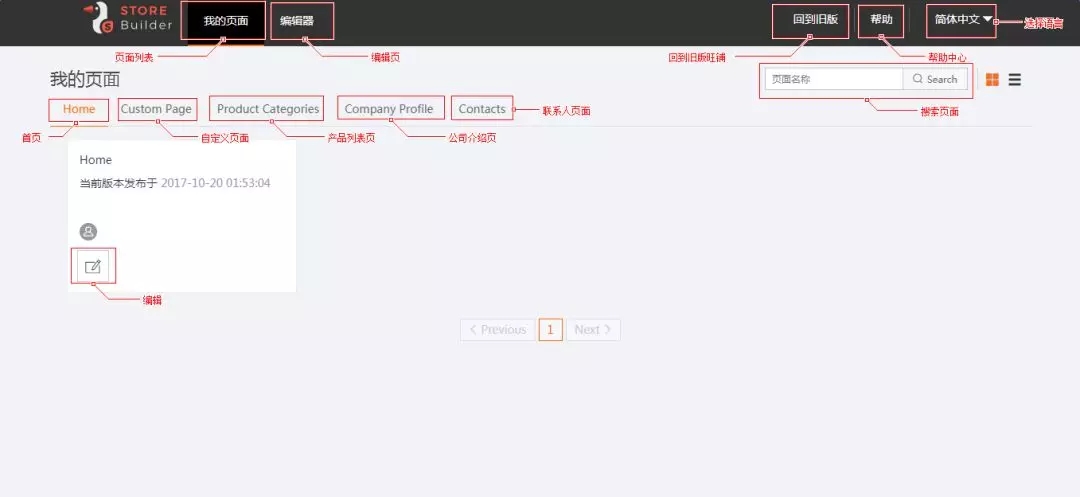Image resolution: width=1080 pixels, height=497 pixels.
Task: Switch to grid view layout
Action: (992, 80)
